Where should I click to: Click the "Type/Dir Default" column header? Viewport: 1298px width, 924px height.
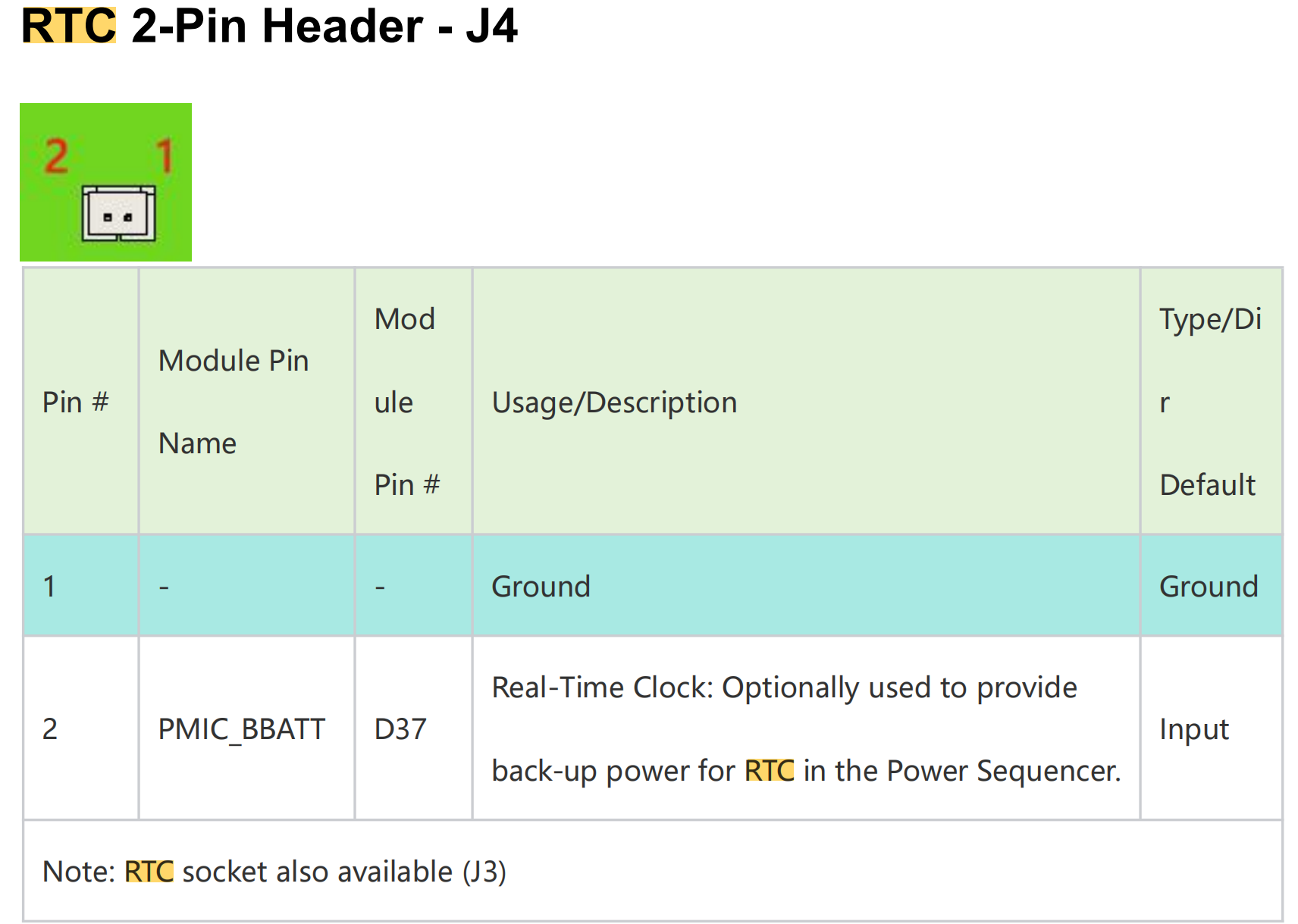point(1209,402)
